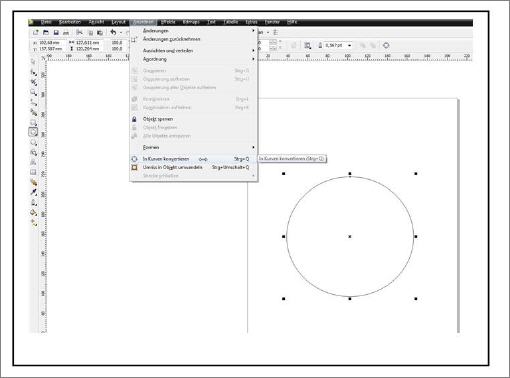The width and height of the screenshot is (510, 378).
Task: Choose Umriss in Objekt umwandeln entry
Action: point(193,167)
